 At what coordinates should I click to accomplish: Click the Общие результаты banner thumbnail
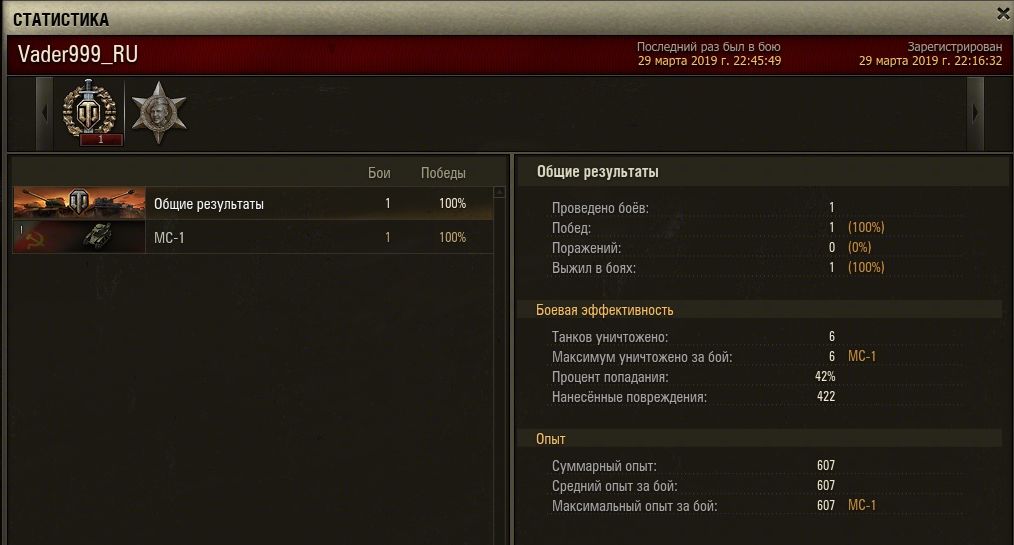(80, 204)
